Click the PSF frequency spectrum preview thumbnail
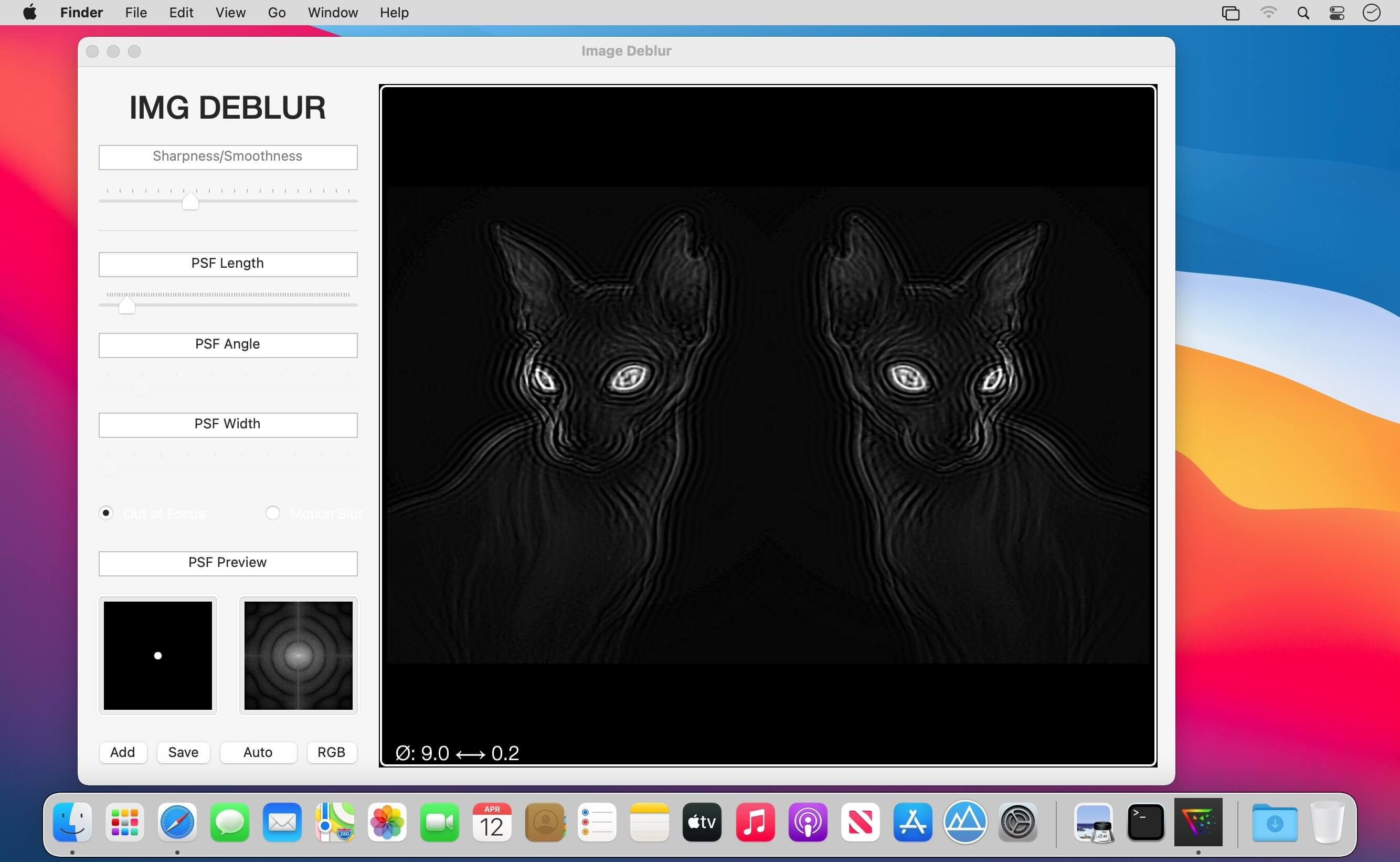The height and width of the screenshot is (862, 1400). click(298, 656)
